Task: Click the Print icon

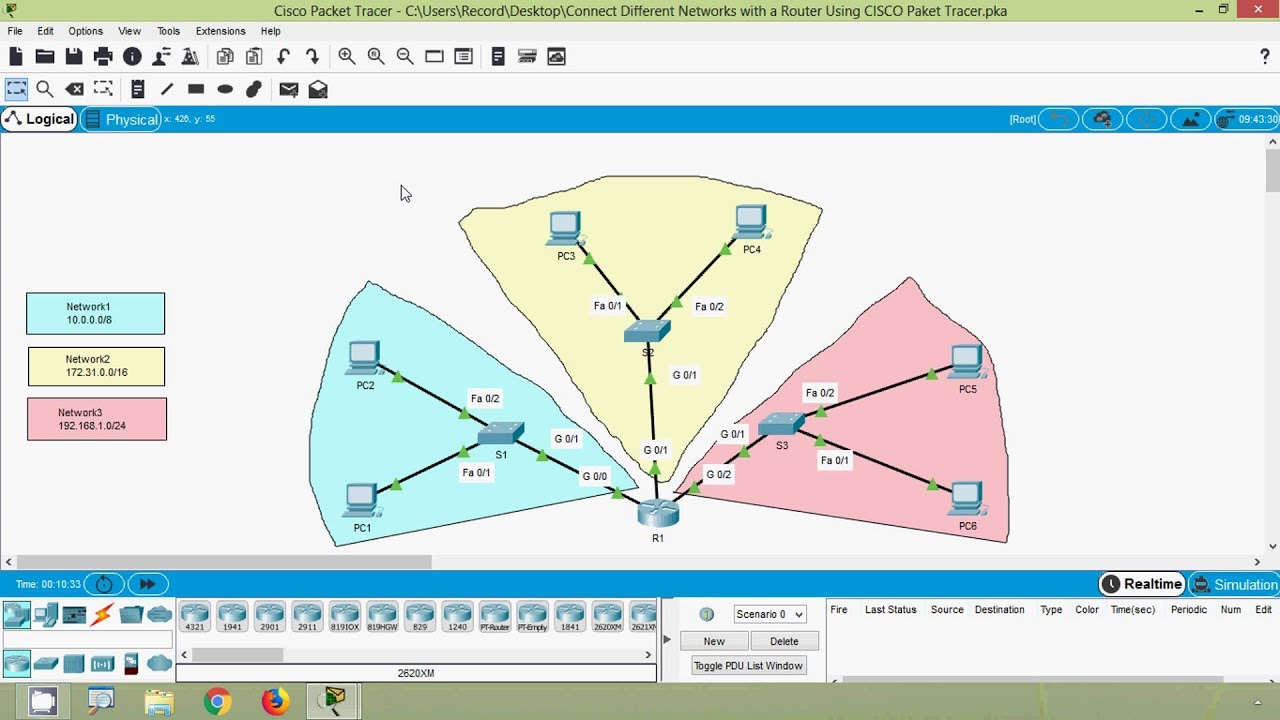Action: pyautogui.click(x=103, y=57)
